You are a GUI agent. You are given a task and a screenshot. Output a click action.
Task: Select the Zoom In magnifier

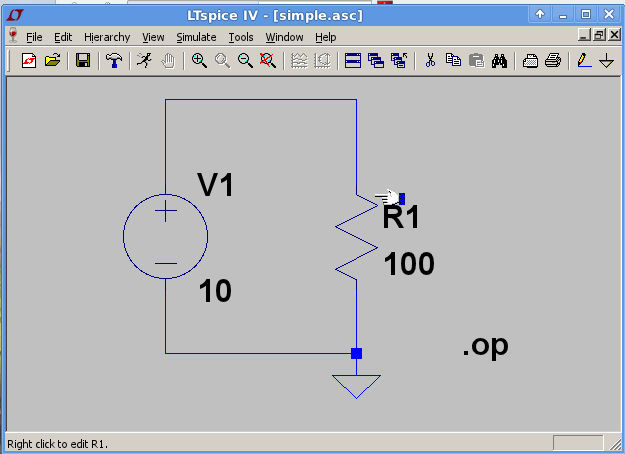click(199, 61)
